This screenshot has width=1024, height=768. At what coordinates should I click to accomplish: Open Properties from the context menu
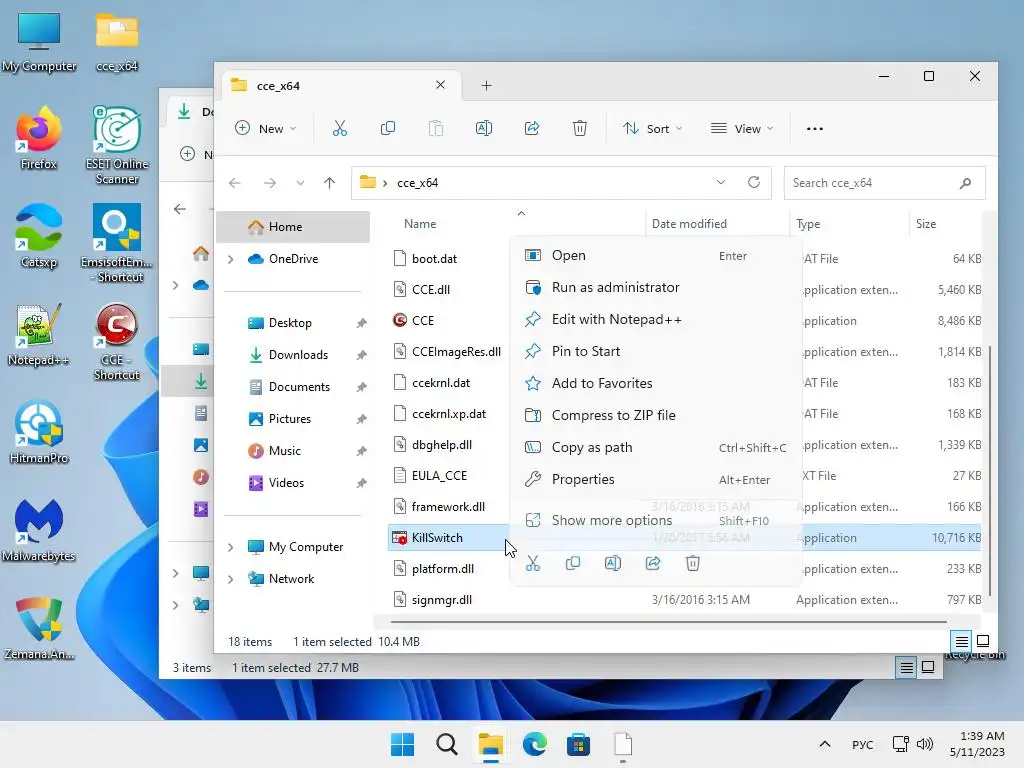[x=655, y=479]
